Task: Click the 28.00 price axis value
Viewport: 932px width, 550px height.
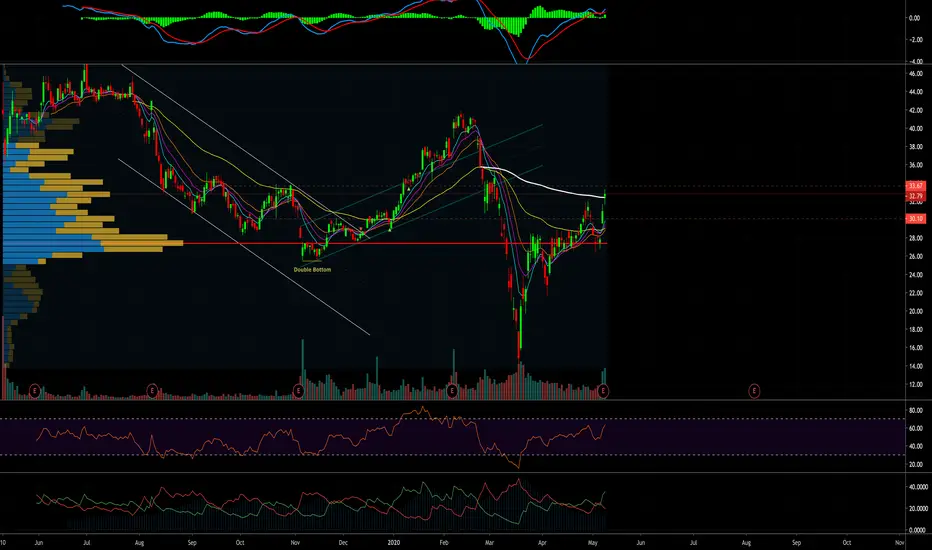Action: click(x=915, y=238)
